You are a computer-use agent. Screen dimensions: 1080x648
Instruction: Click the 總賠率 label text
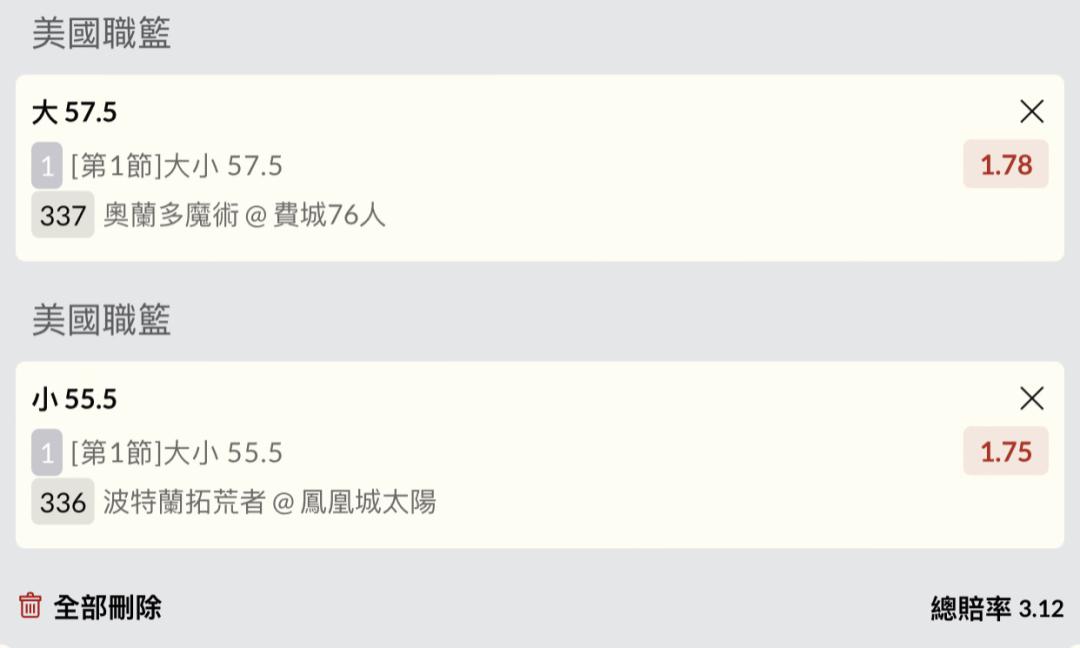tap(970, 608)
